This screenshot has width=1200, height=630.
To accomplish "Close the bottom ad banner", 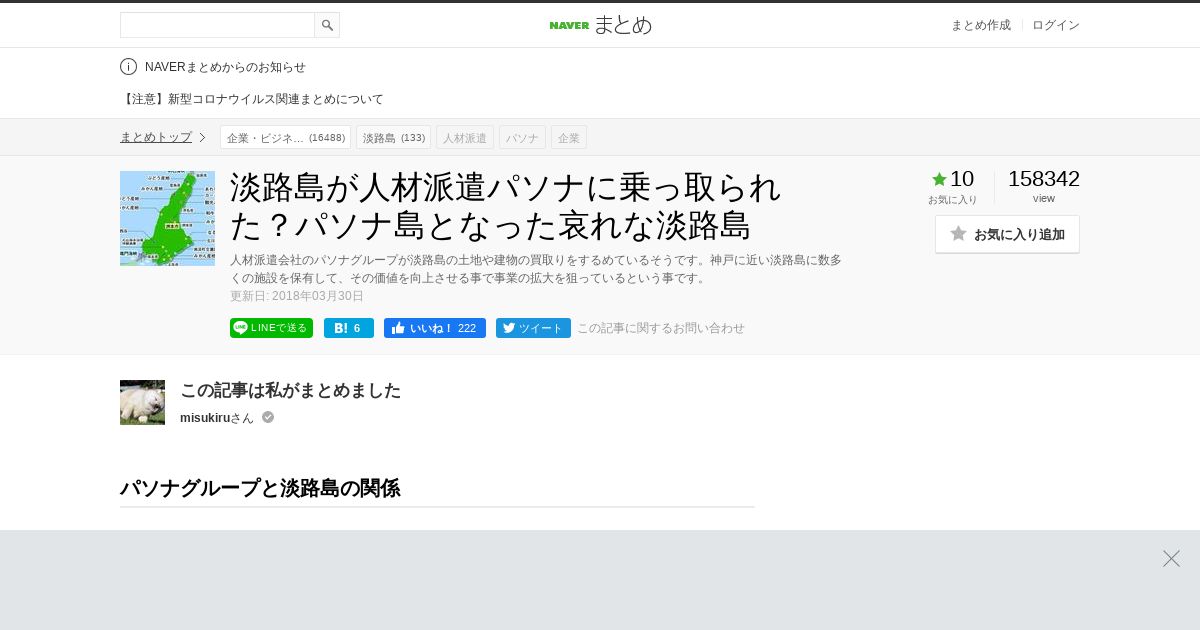I will [x=1171, y=558].
